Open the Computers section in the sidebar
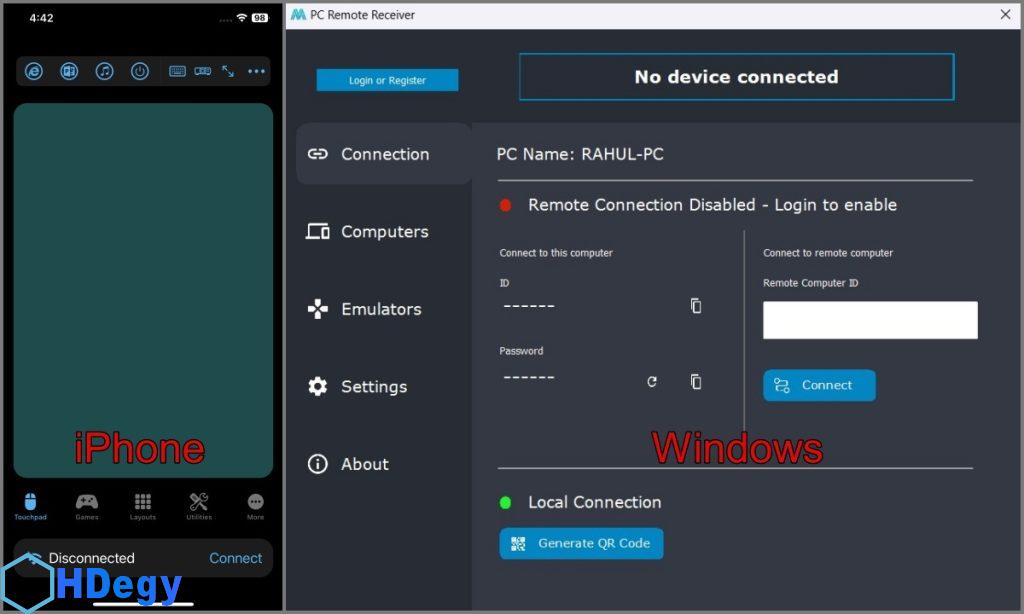 click(384, 232)
